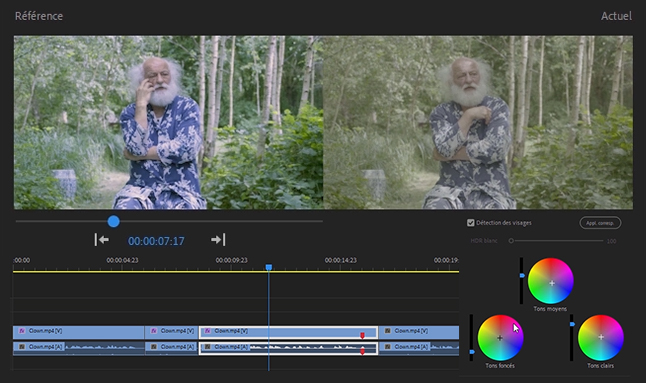Click the highlighted Clown.mp4 [A] audio clip
This screenshot has height=383, width=646.
288,348
